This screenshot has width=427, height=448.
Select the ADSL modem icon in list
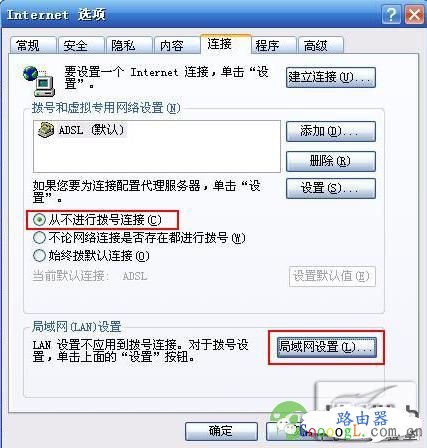[x=46, y=130]
